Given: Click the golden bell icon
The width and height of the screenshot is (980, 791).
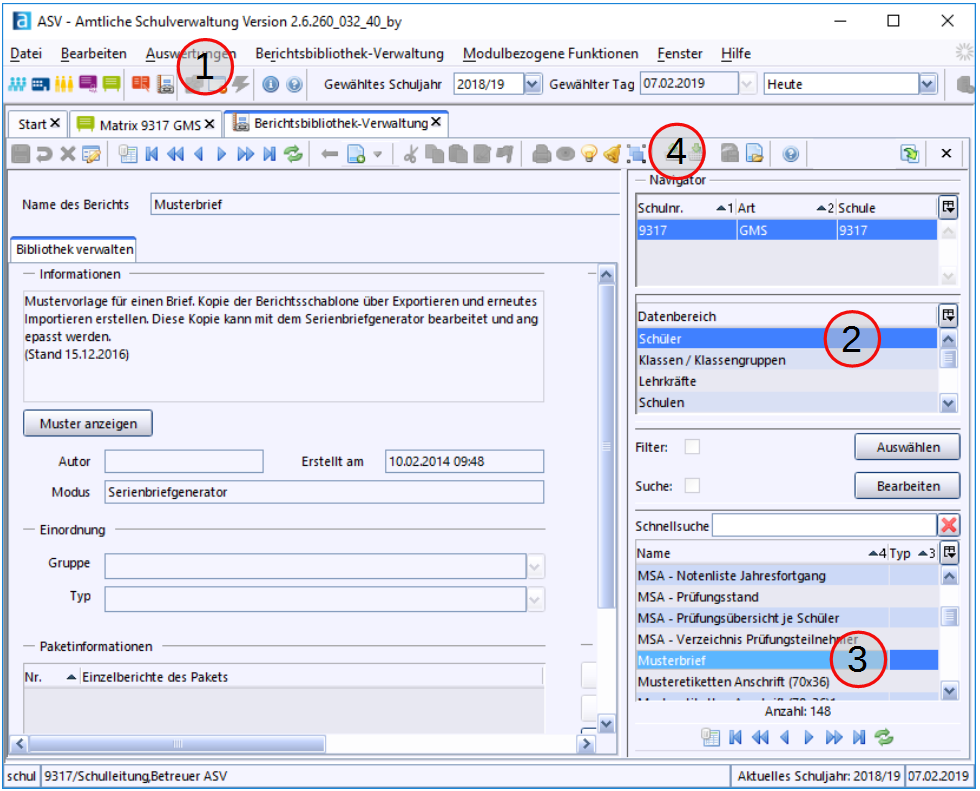Looking at the screenshot, I should (612, 154).
